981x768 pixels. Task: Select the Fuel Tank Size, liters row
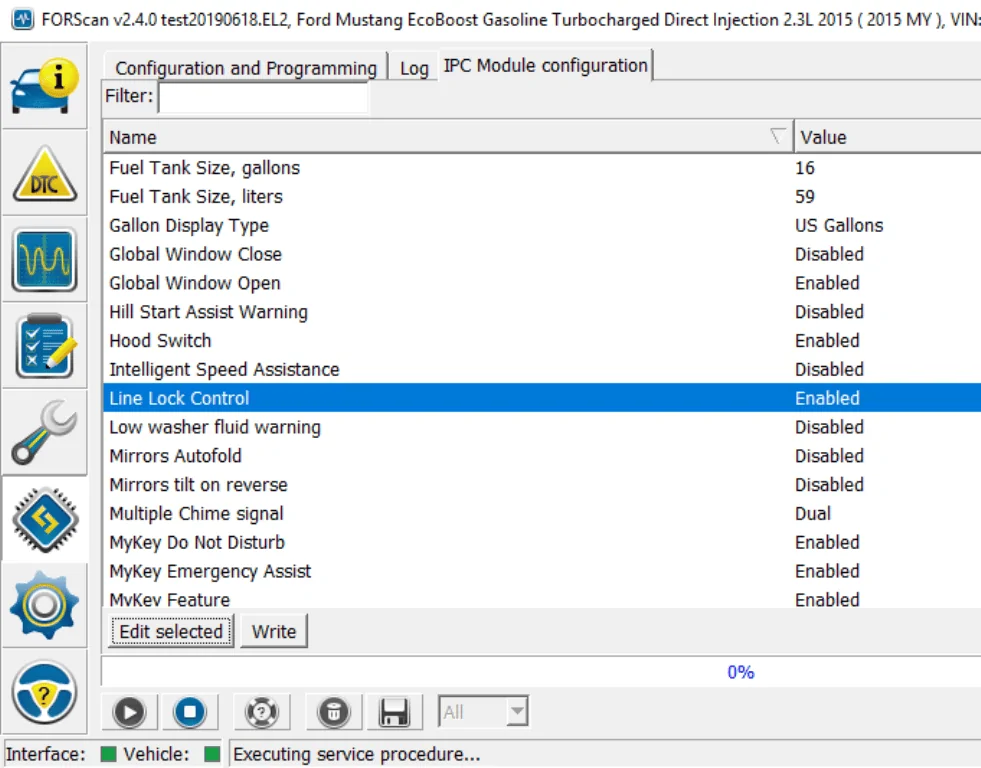(x=542, y=196)
